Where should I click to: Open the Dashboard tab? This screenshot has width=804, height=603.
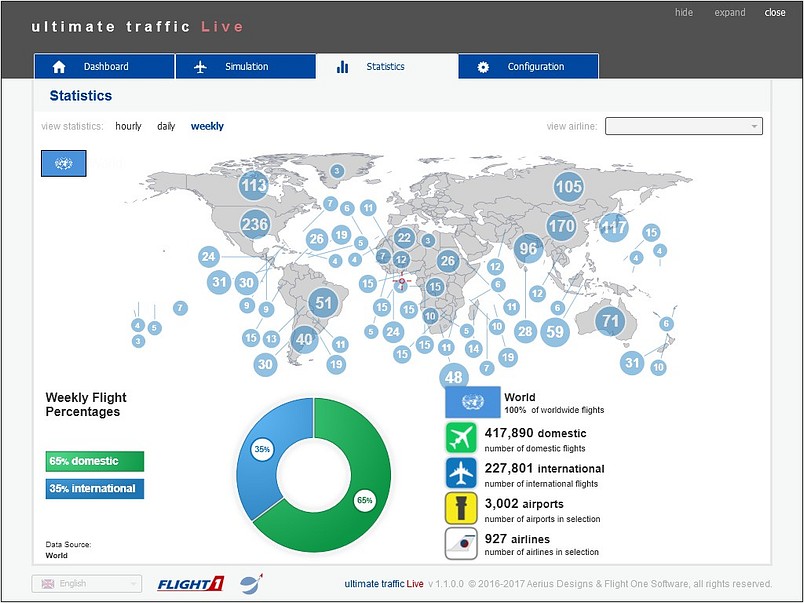pyautogui.click(x=105, y=67)
